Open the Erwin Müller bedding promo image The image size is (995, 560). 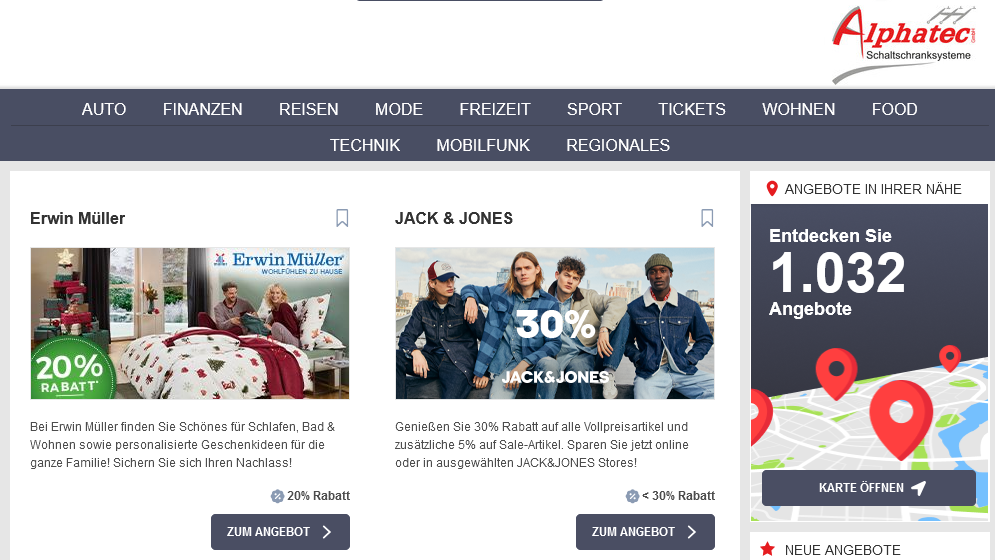[x=190, y=323]
